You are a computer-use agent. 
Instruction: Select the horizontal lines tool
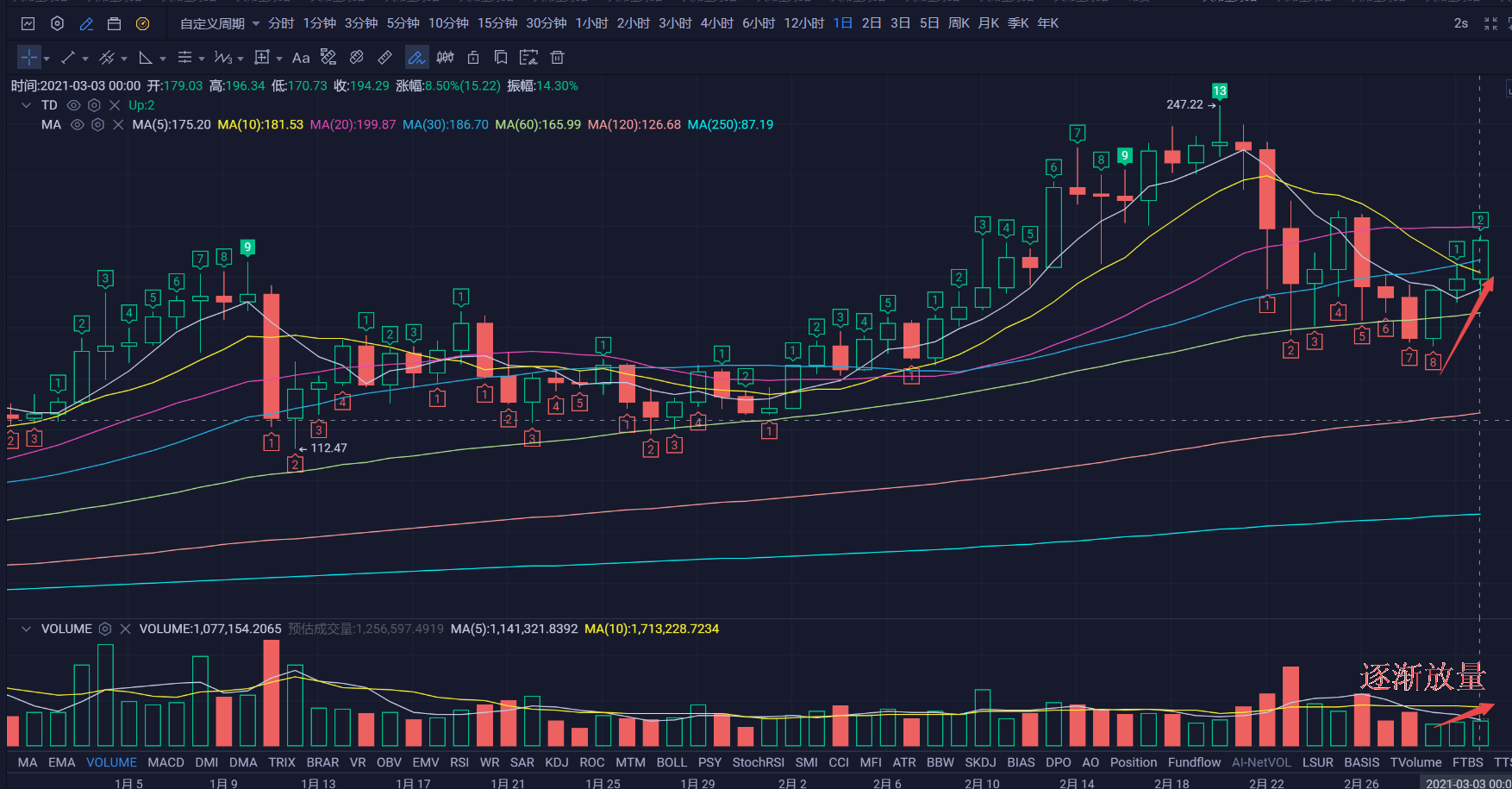[184, 58]
